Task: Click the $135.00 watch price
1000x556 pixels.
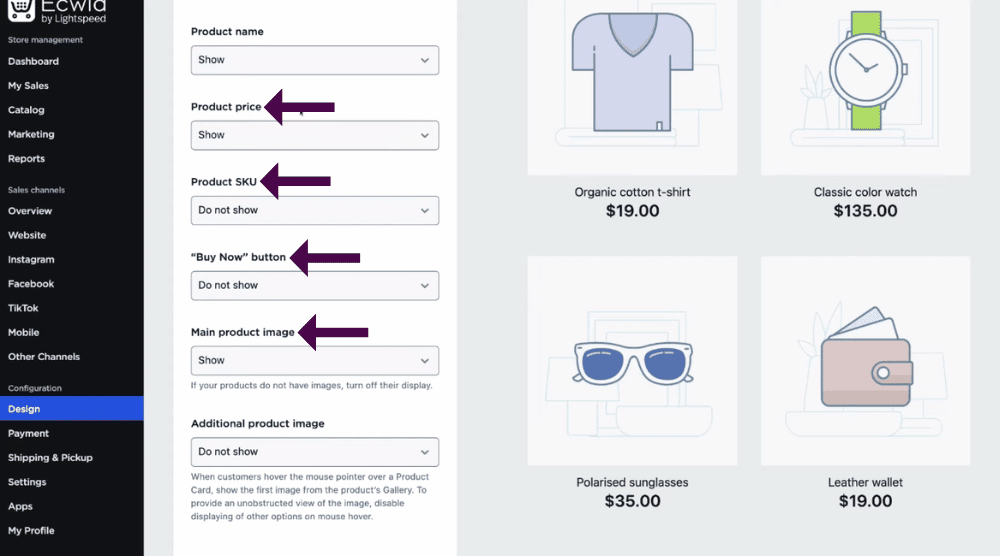Action: pyautogui.click(x=865, y=211)
